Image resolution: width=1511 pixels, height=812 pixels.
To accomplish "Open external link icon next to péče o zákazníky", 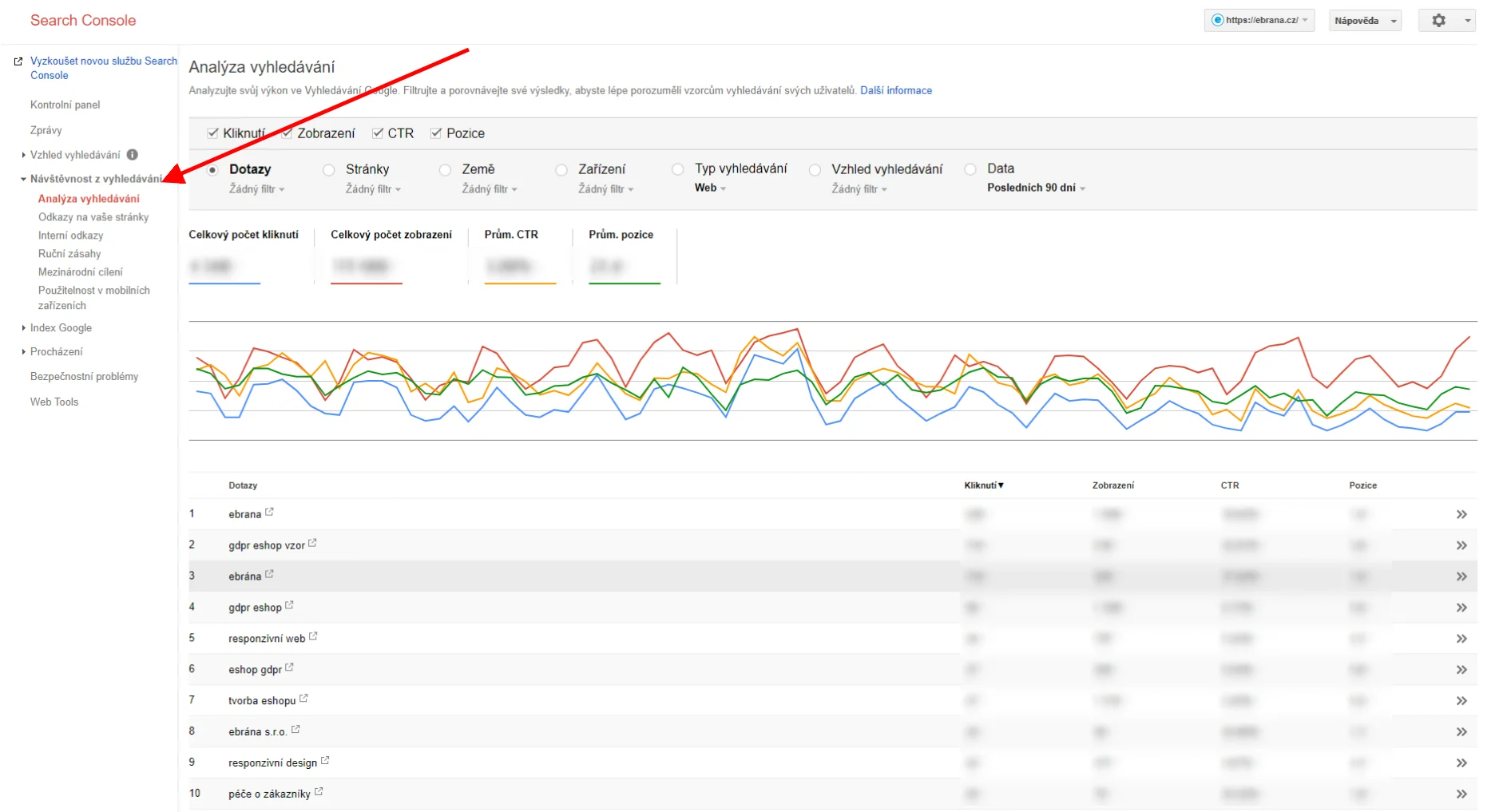I will point(319,792).
